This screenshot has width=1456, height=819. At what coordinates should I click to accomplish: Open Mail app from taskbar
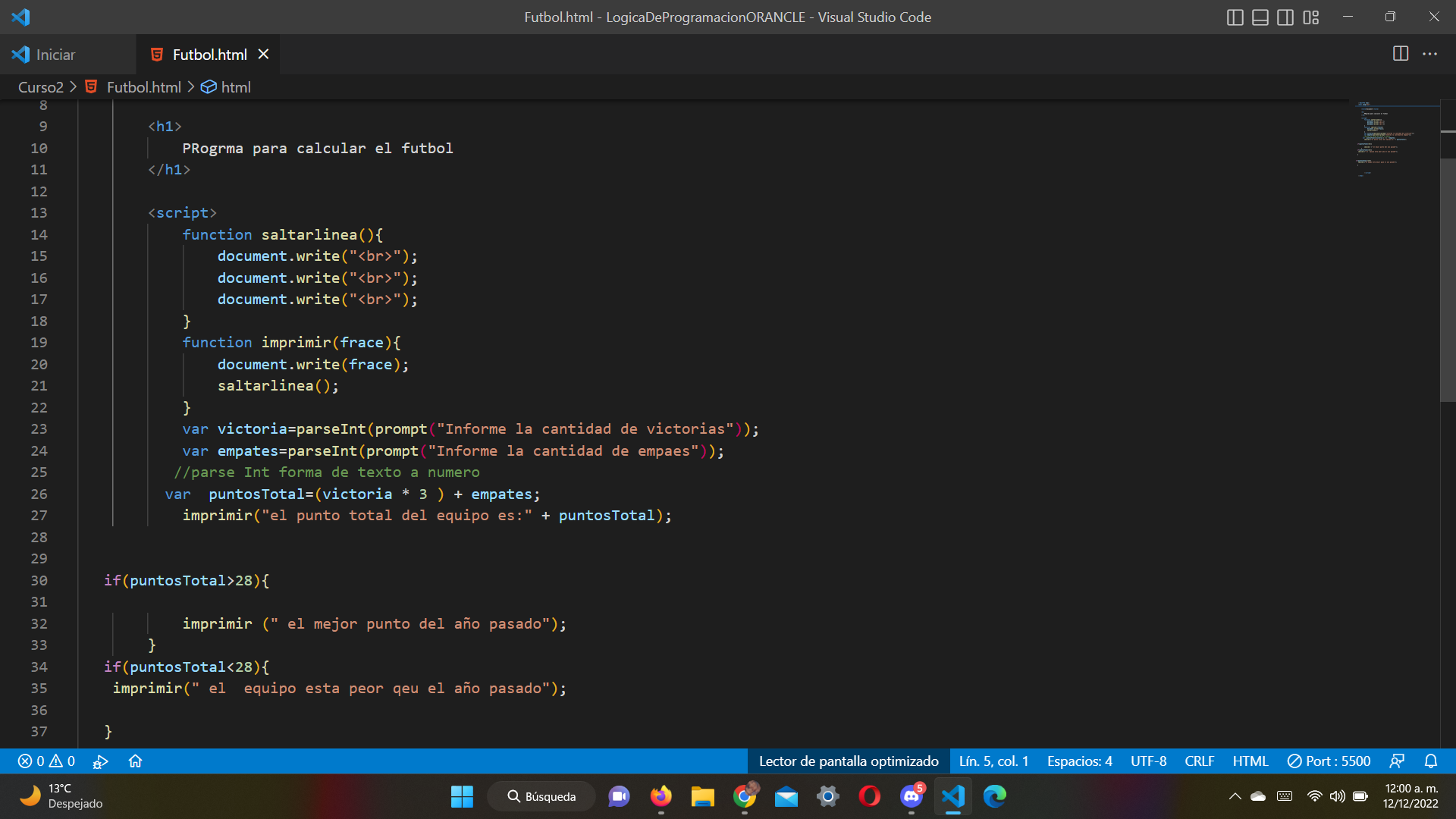pyautogui.click(x=786, y=796)
